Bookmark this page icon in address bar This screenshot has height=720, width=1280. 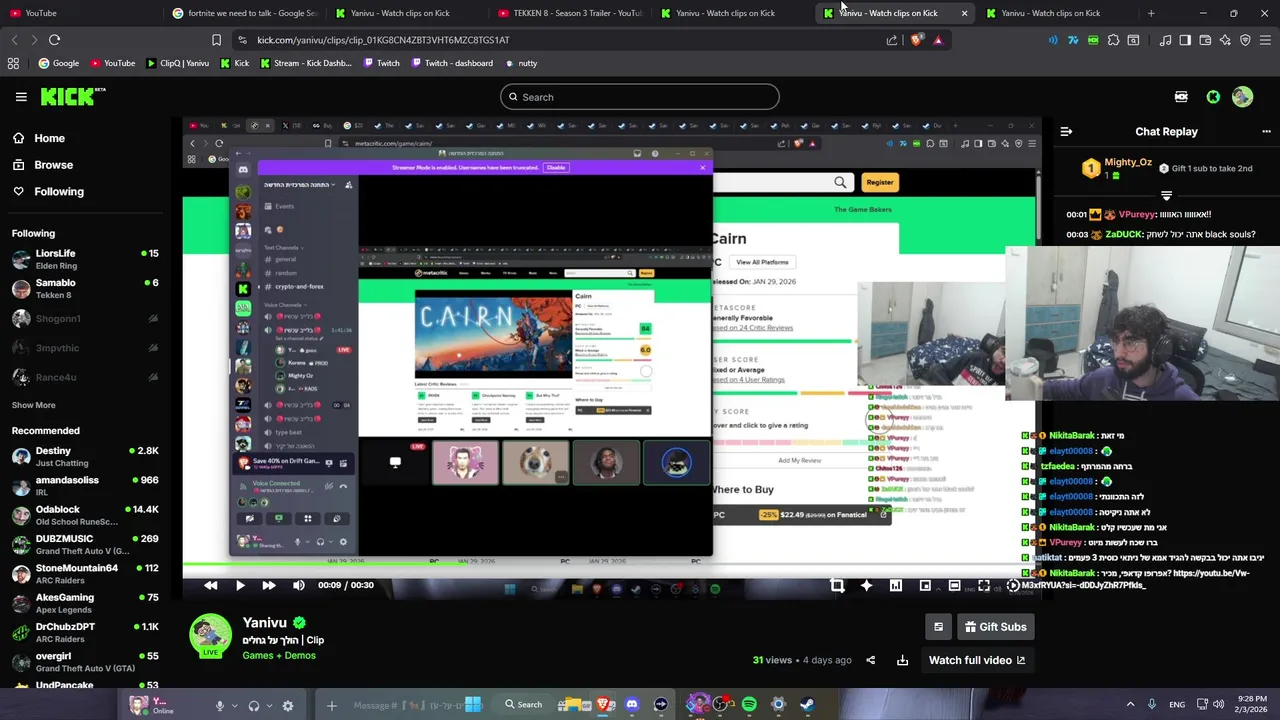point(216,40)
